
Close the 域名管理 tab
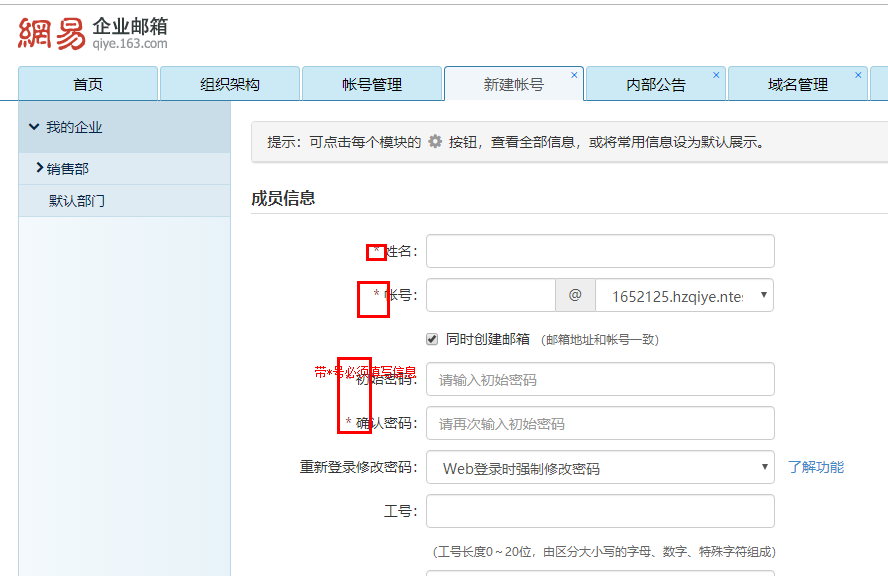tap(859, 75)
